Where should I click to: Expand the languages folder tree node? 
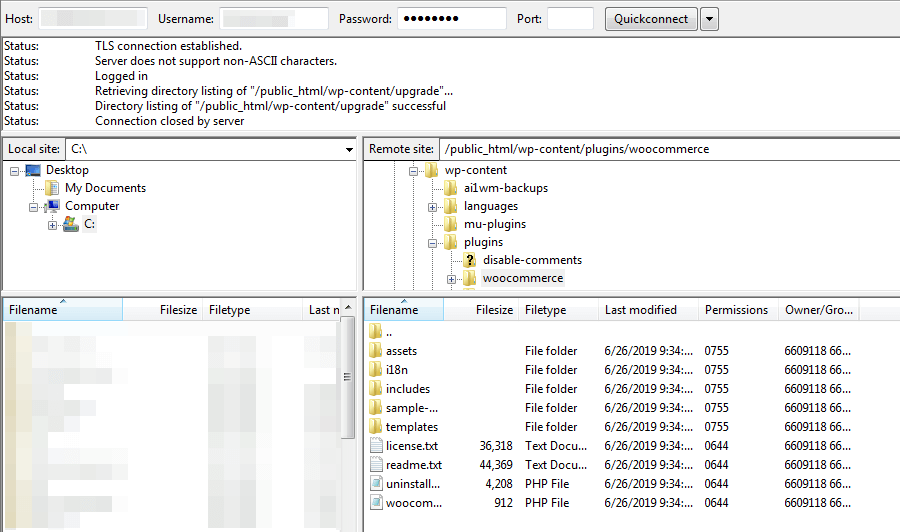[x=433, y=207]
